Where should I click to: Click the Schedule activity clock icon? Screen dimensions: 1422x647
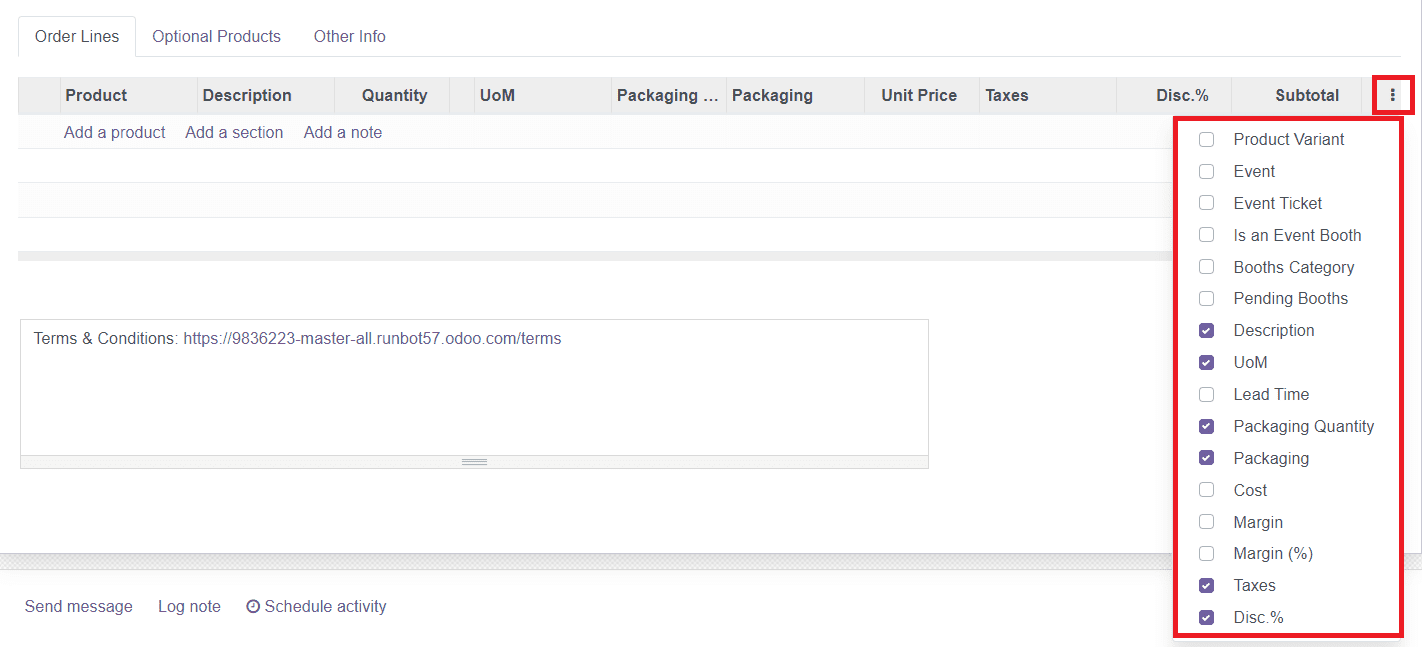pos(252,606)
